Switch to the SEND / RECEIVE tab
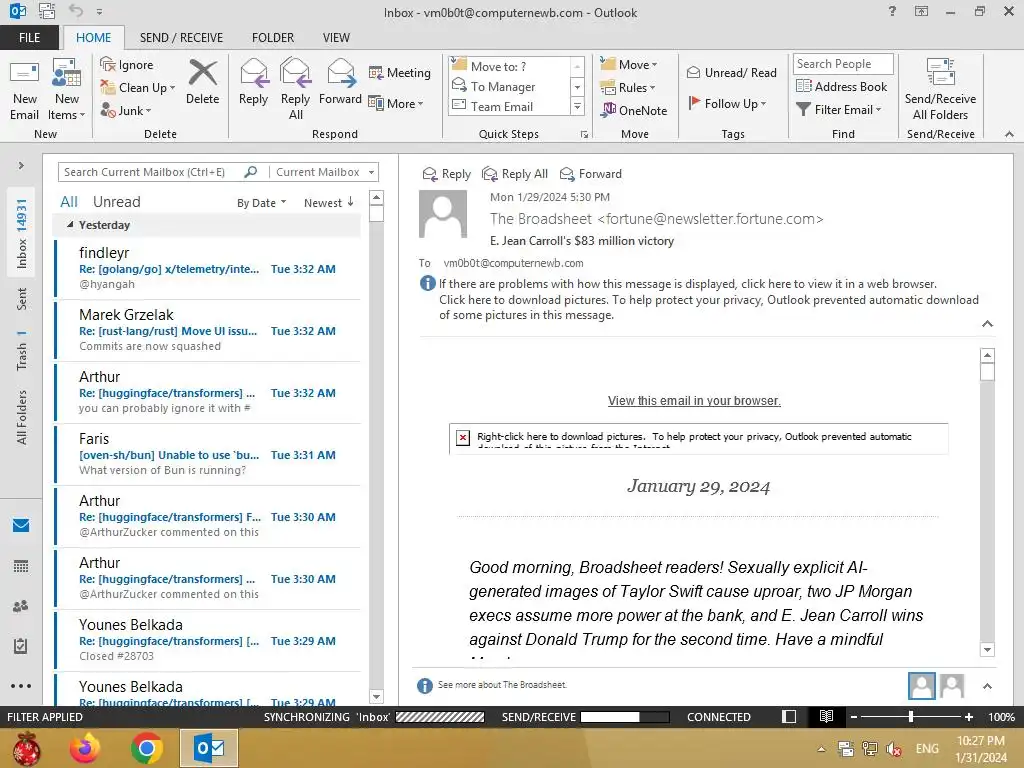The image size is (1024, 768). click(x=181, y=37)
